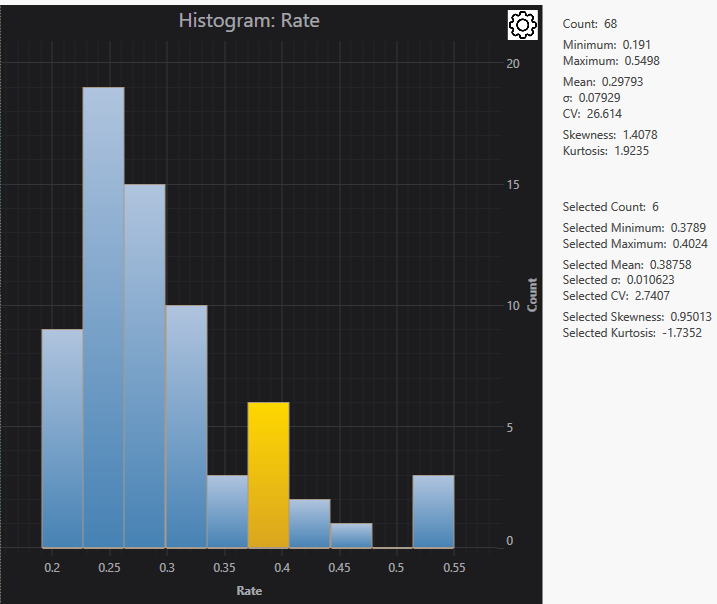The image size is (717, 604).
Task: Select the "Minimum: 0.191" value
Action: [x=606, y=45]
